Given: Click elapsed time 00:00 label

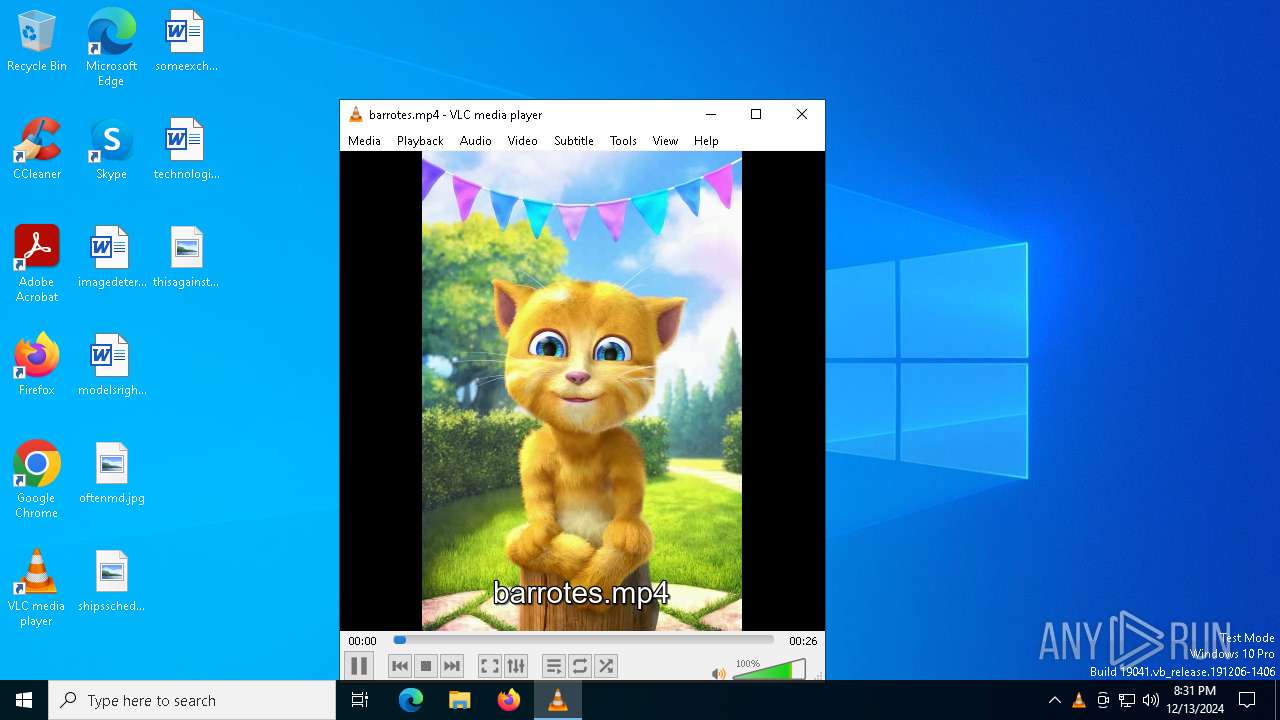Looking at the screenshot, I should [362, 641].
